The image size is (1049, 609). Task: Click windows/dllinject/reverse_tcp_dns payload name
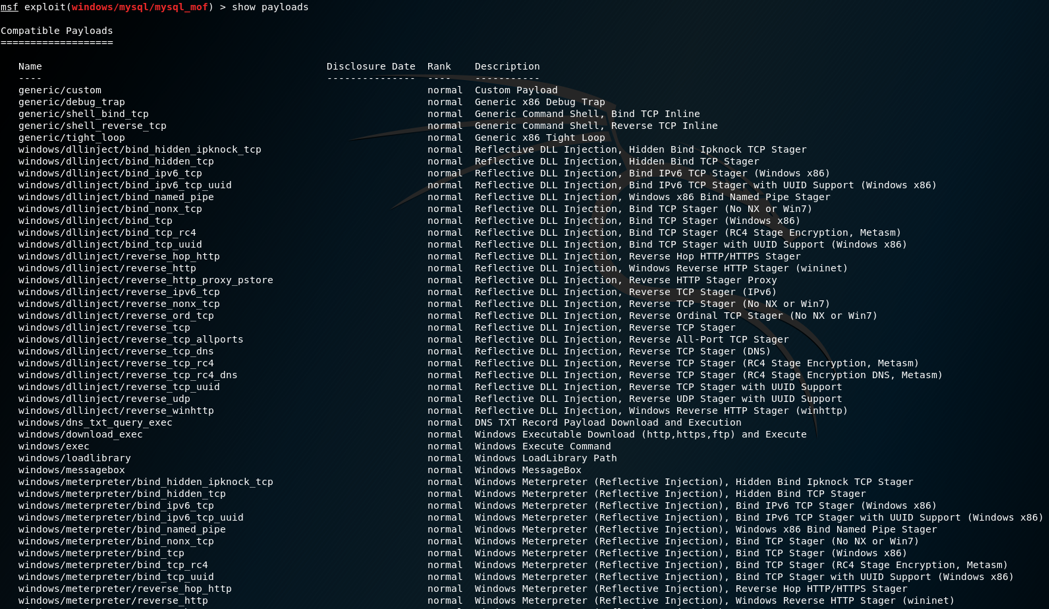pyautogui.click(x=116, y=352)
